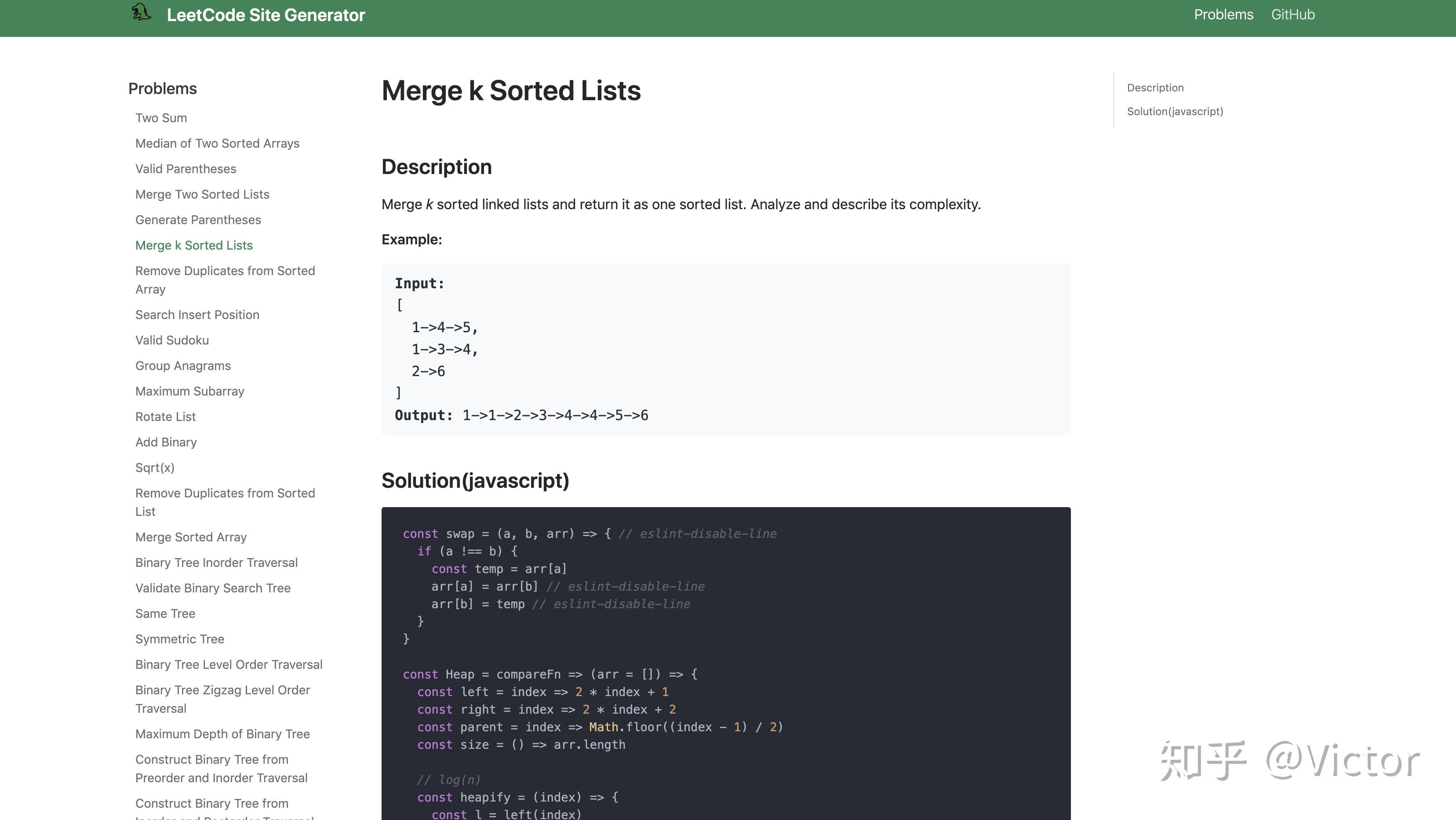1456x820 pixels.
Task: Click the Two Sum problem link
Action: (x=161, y=117)
